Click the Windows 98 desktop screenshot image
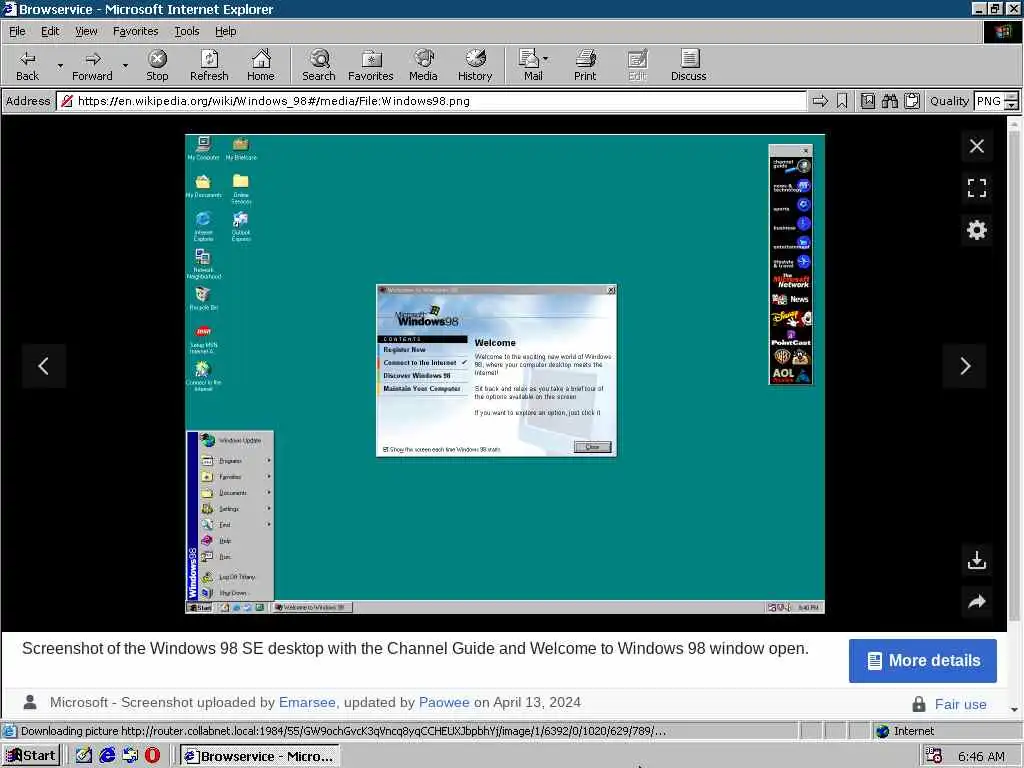 pyautogui.click(x=505, y=374)
